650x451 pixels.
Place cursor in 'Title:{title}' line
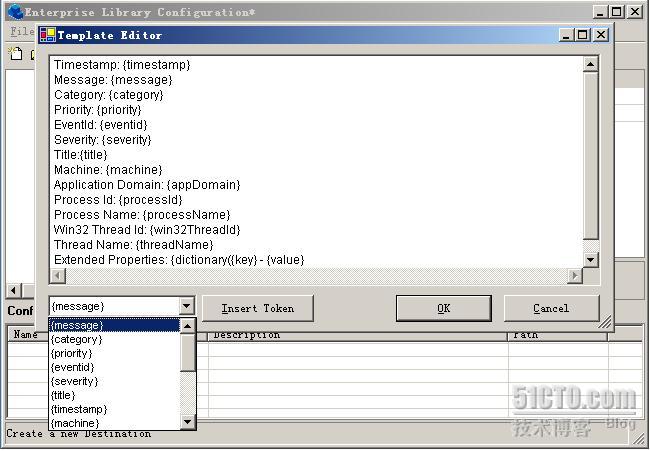[x=81, y=155]
